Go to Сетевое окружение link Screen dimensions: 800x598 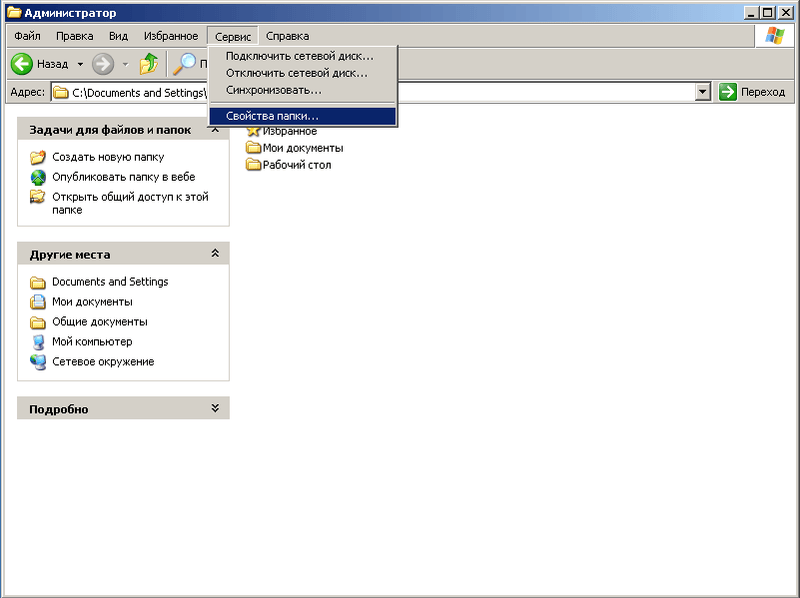pyautogui.click(x=103, y=362)
